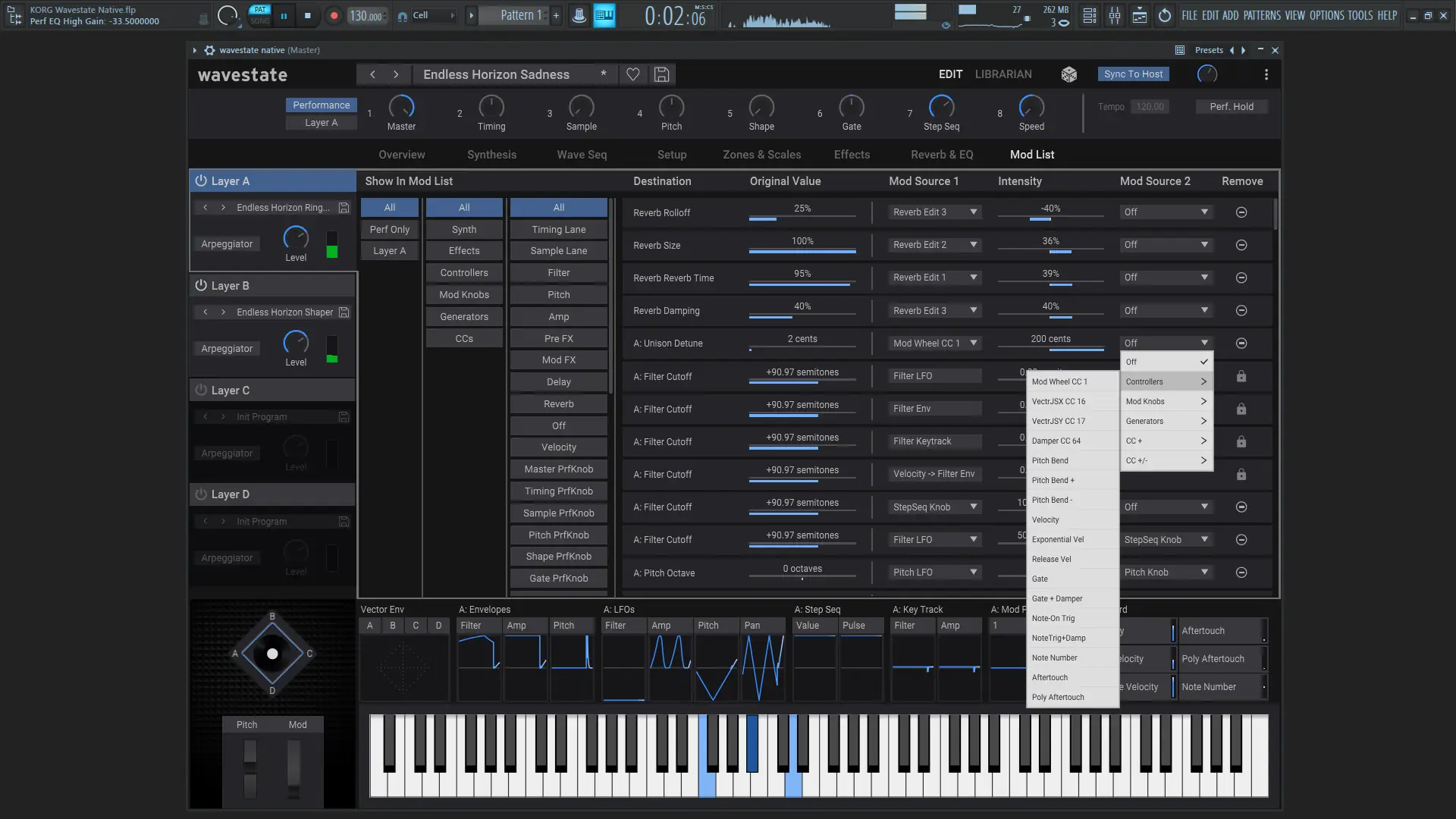
Task: Click the favorite heart icon
Action: pos(632,74)
